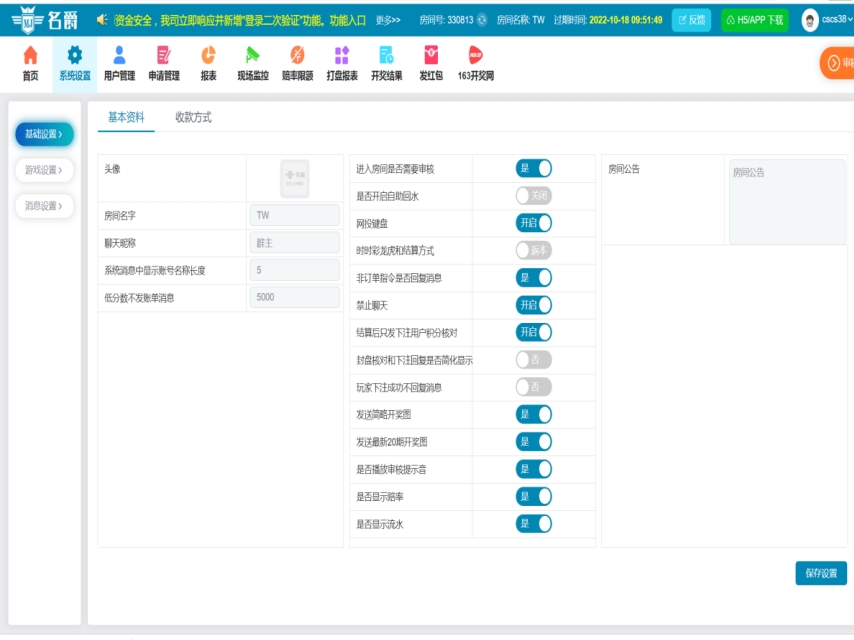Click the 反馈 button

pos(692,20)
